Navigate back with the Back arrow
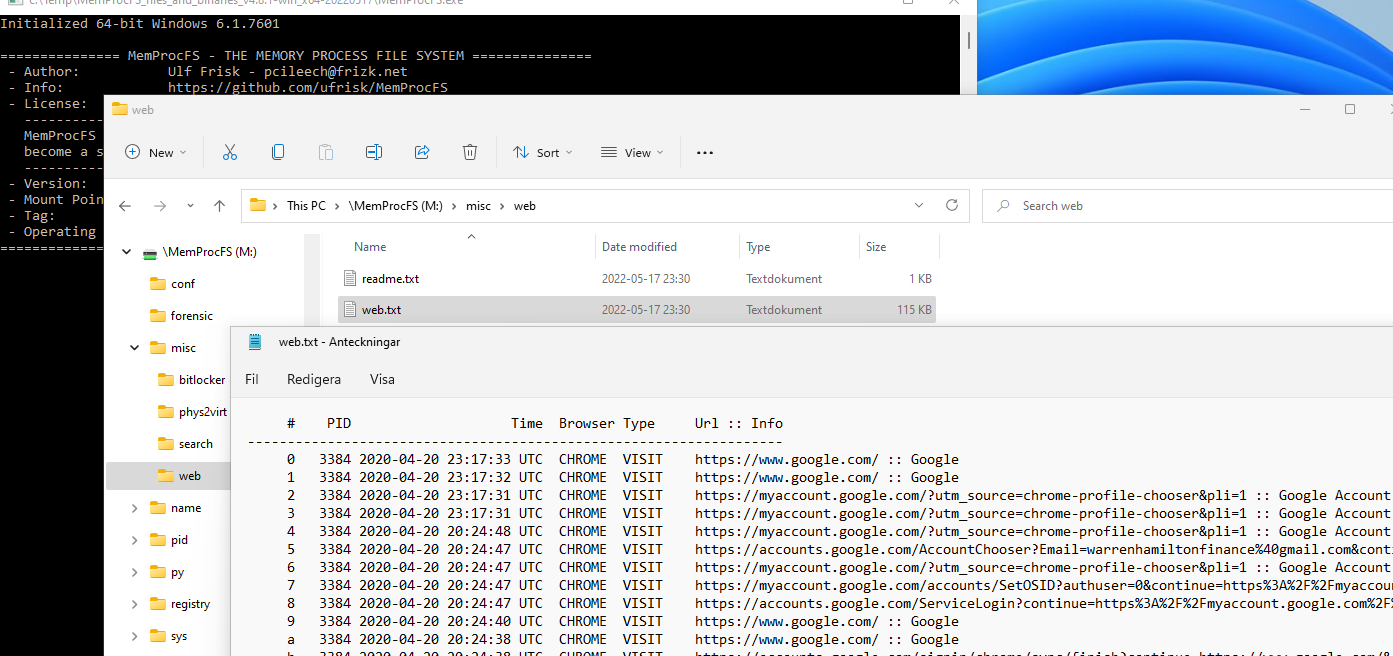Screen dimensions: 1393x656 click(125, 206)
